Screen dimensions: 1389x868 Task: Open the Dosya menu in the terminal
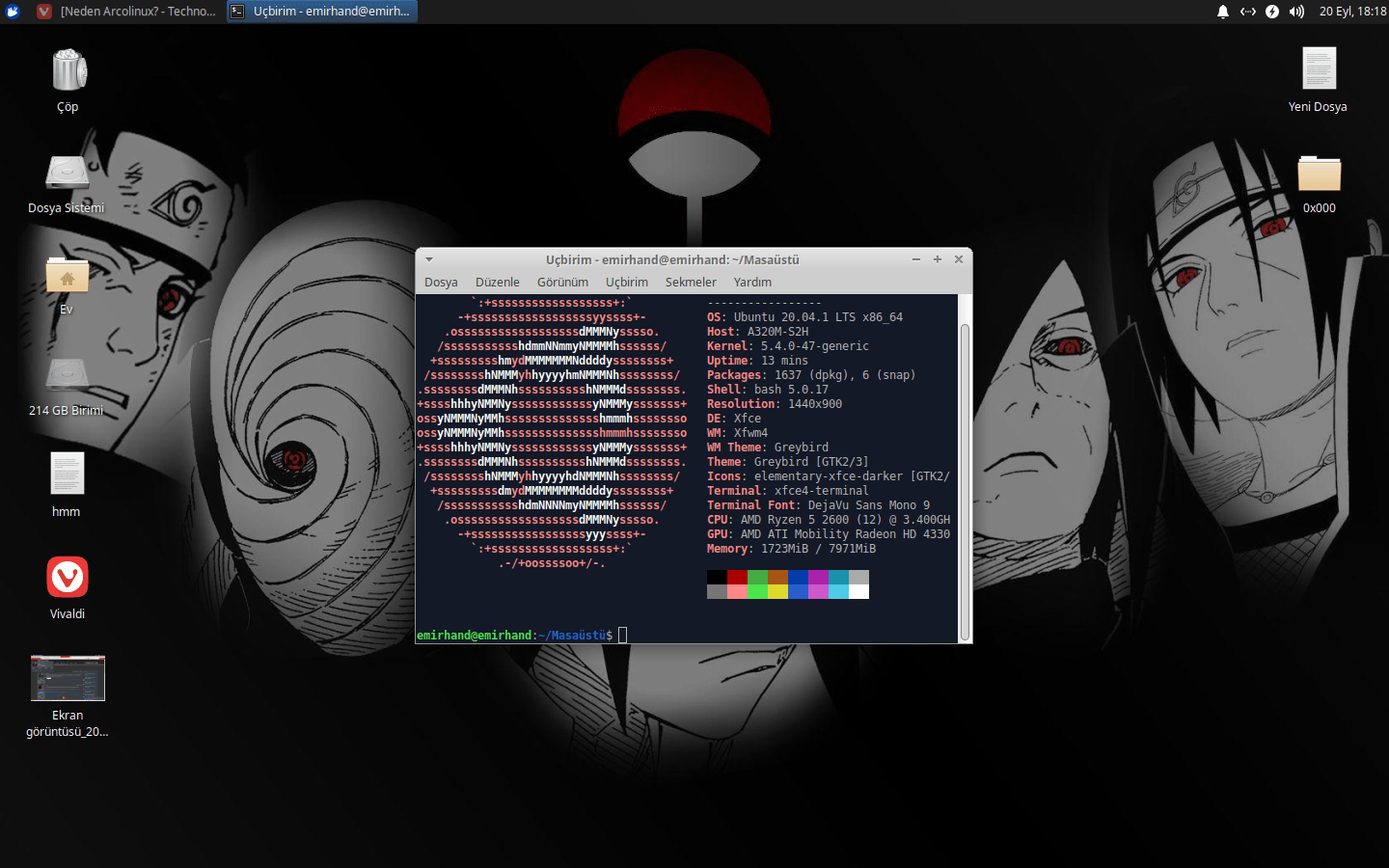(441, 283)
